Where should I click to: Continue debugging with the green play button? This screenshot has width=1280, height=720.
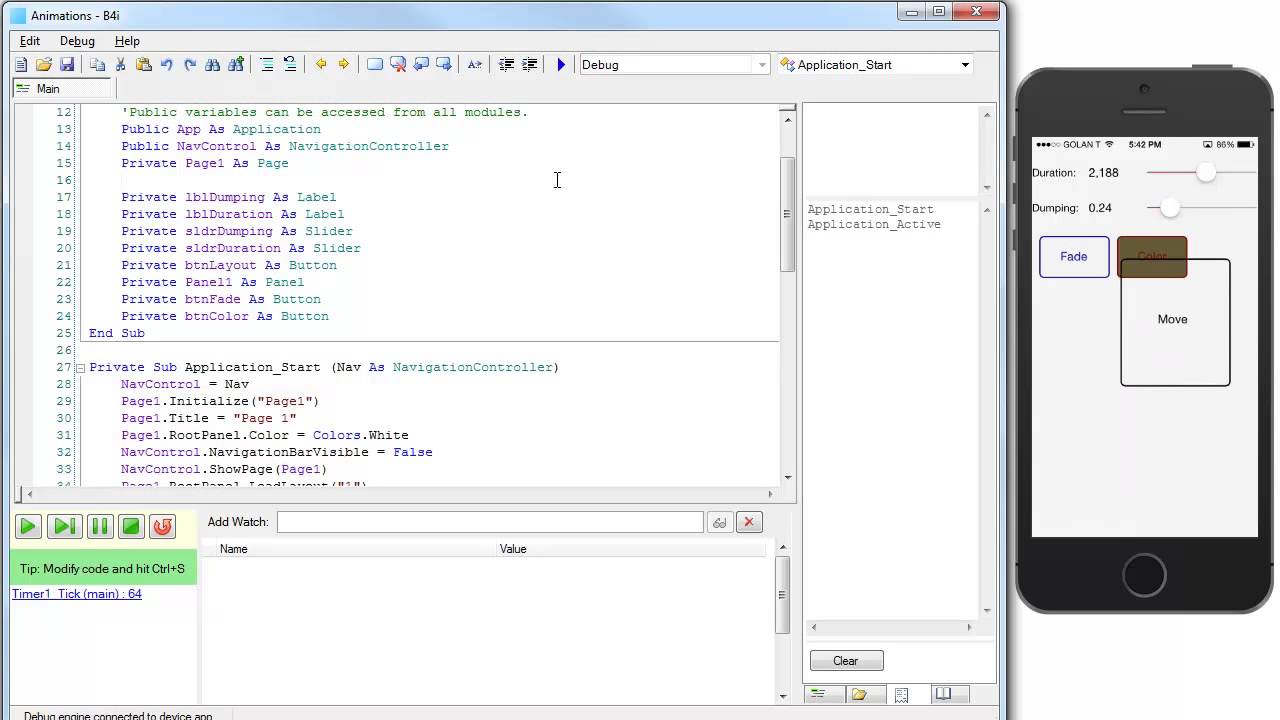[28, 525]
